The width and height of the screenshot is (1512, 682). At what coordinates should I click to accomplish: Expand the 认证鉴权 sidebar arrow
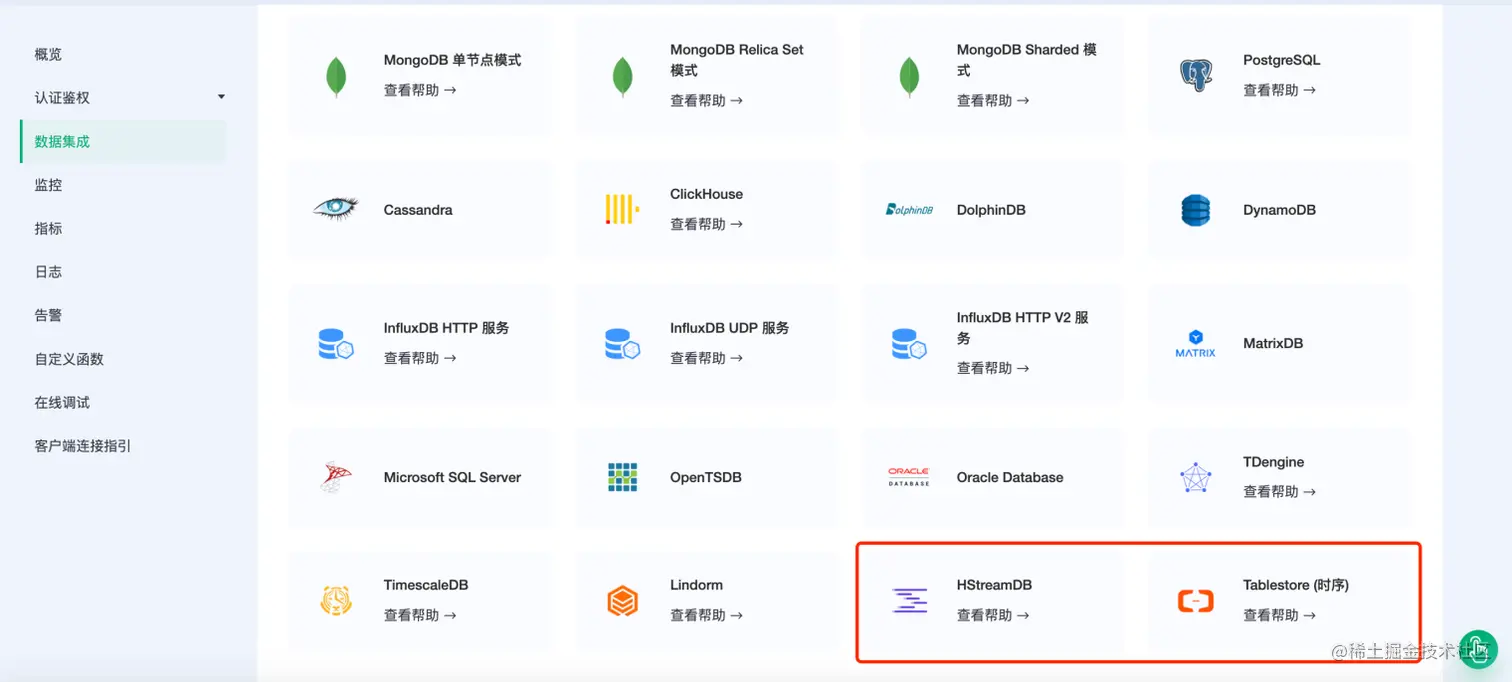[221, 97]
